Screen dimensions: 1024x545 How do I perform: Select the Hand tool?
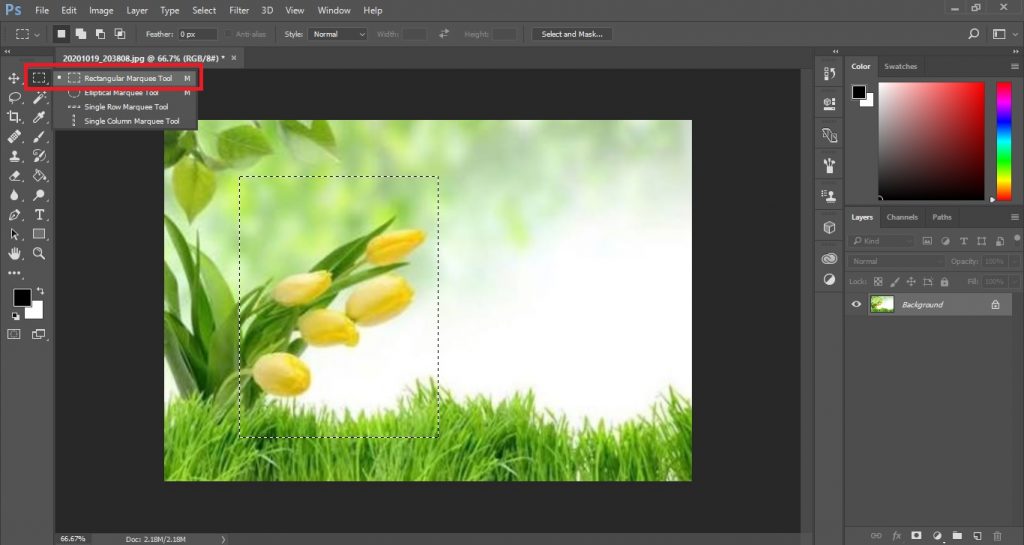[x=14, y=253]
